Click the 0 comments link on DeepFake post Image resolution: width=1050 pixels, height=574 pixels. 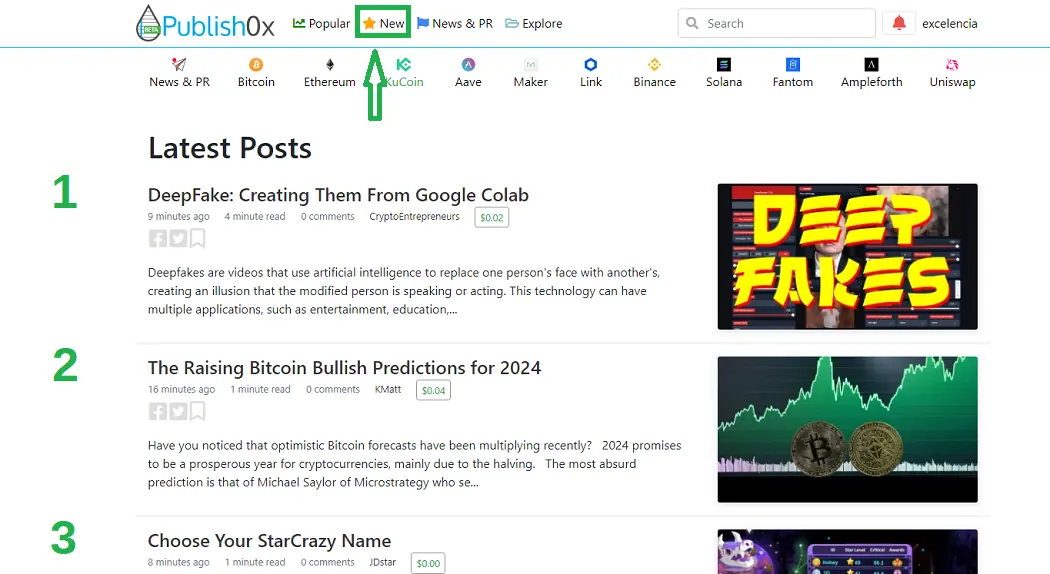click(x=327, y=216)
